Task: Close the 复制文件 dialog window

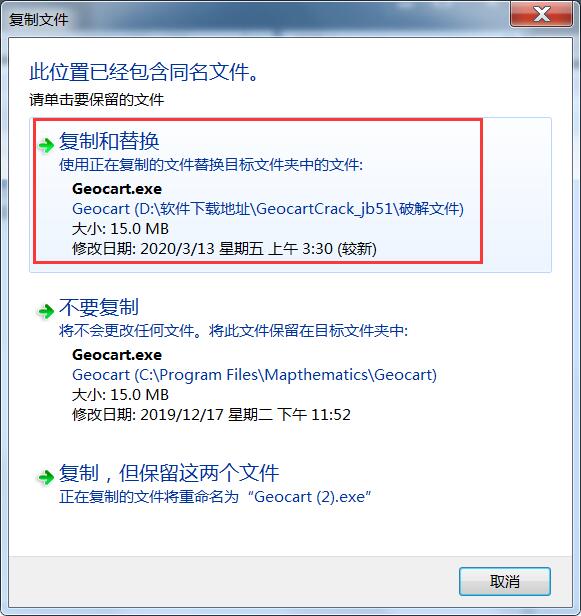Action: [541, 15]
